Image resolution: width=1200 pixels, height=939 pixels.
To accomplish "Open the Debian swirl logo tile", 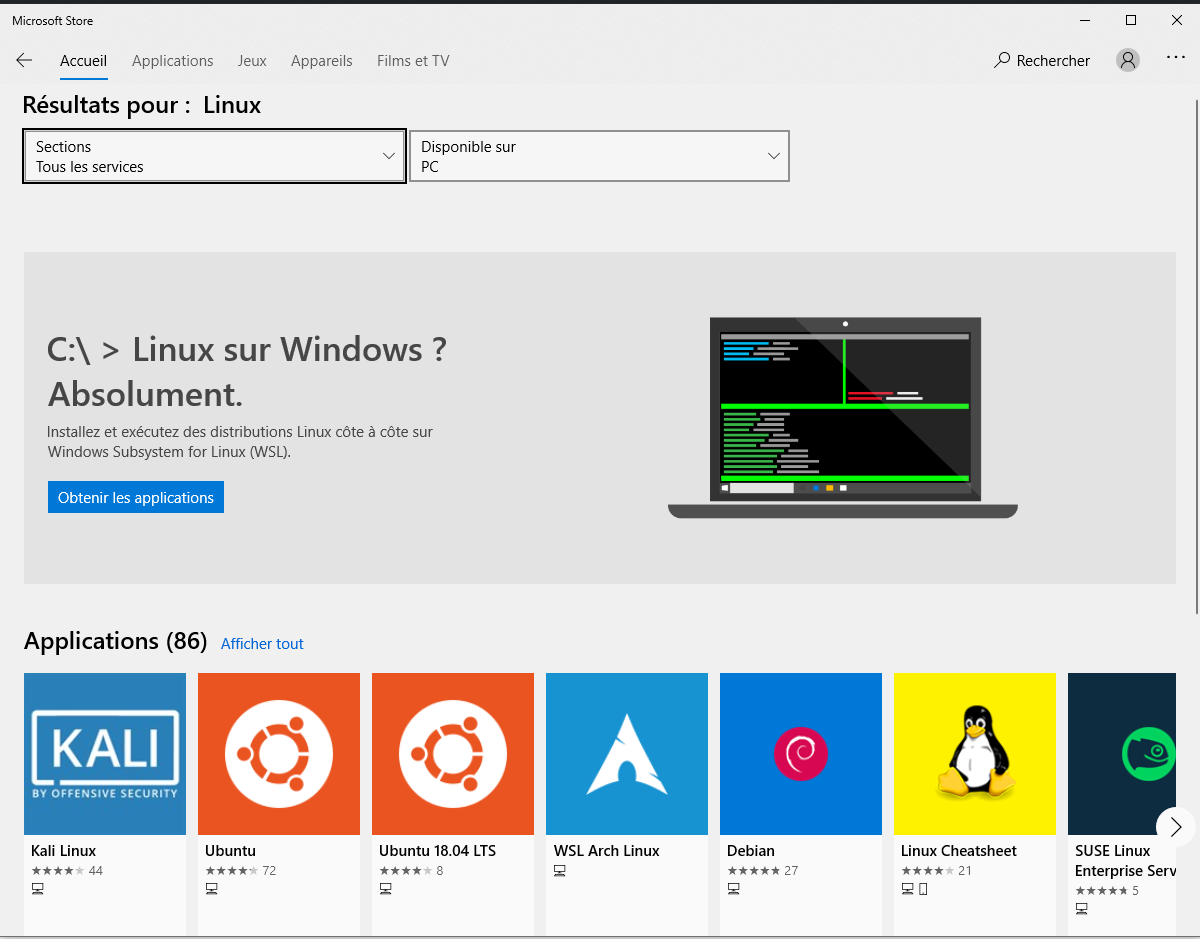I will 801,754.
